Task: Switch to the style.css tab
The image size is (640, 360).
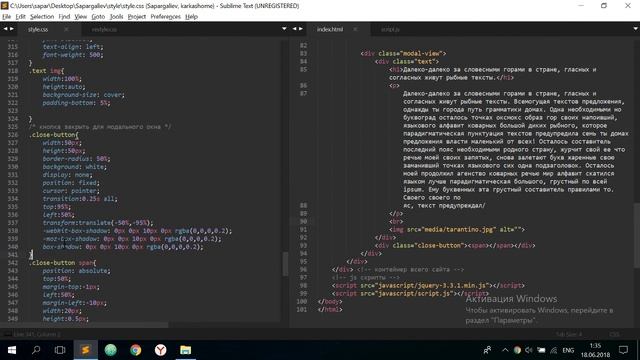Action: pos(38,29)
